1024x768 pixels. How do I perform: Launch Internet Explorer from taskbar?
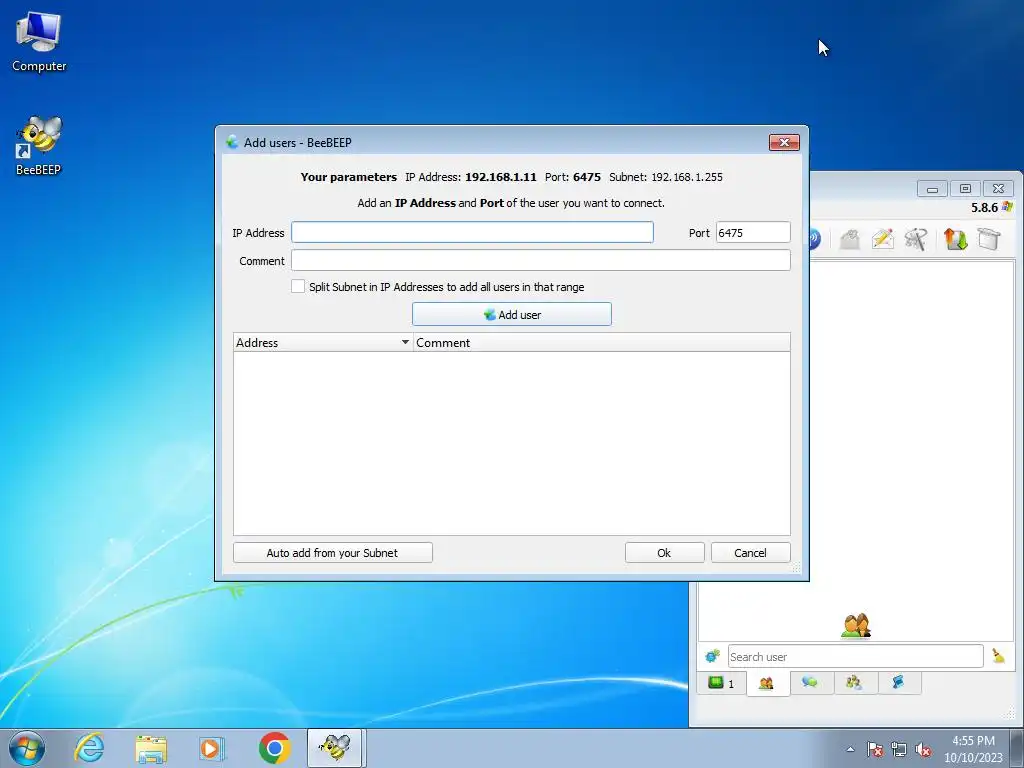(x=89, y=748)
